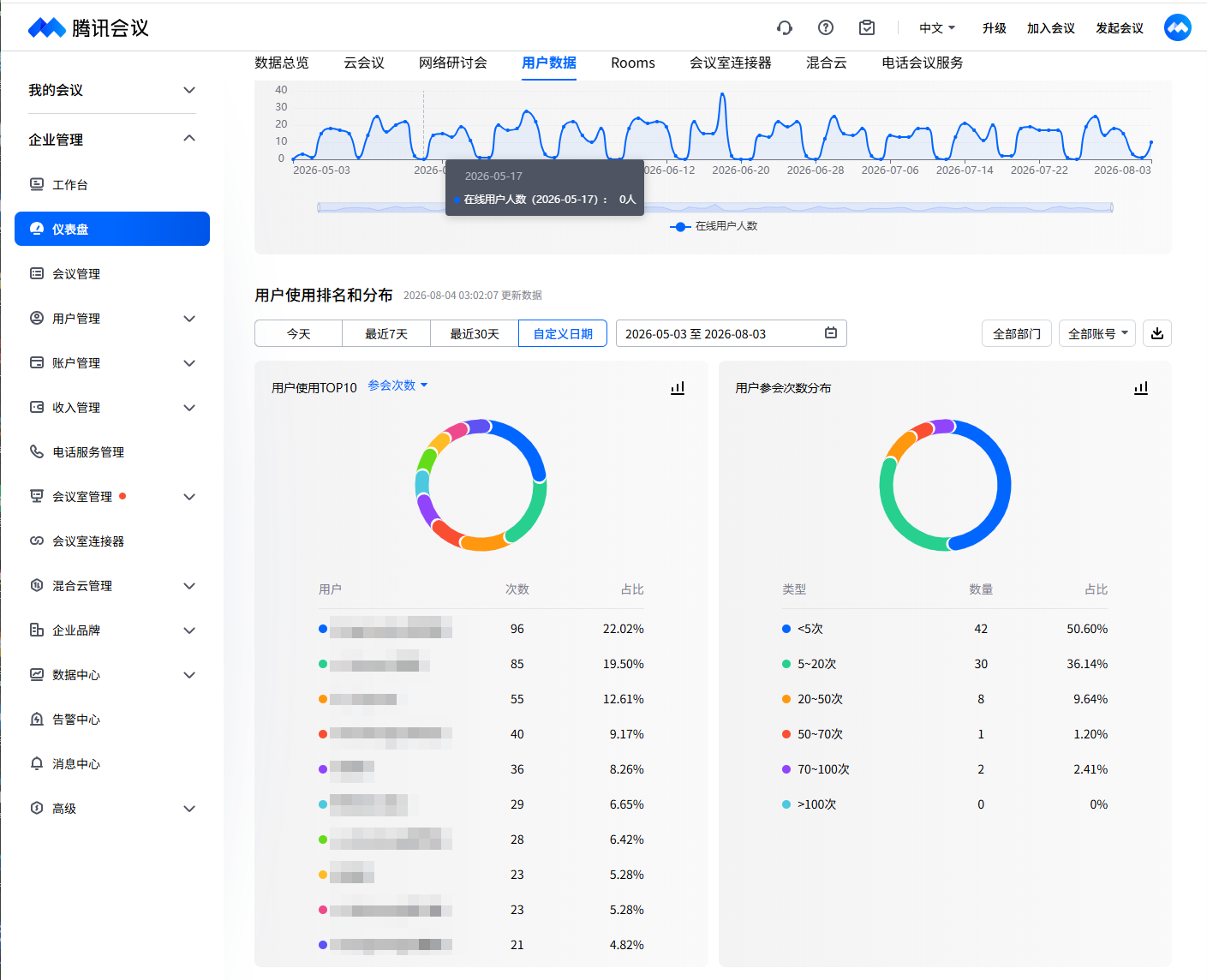This screenshot has height=980, width=1207.
Task: Switch 用户使用TOP10 to bar chart view
Action: point(678,388)
